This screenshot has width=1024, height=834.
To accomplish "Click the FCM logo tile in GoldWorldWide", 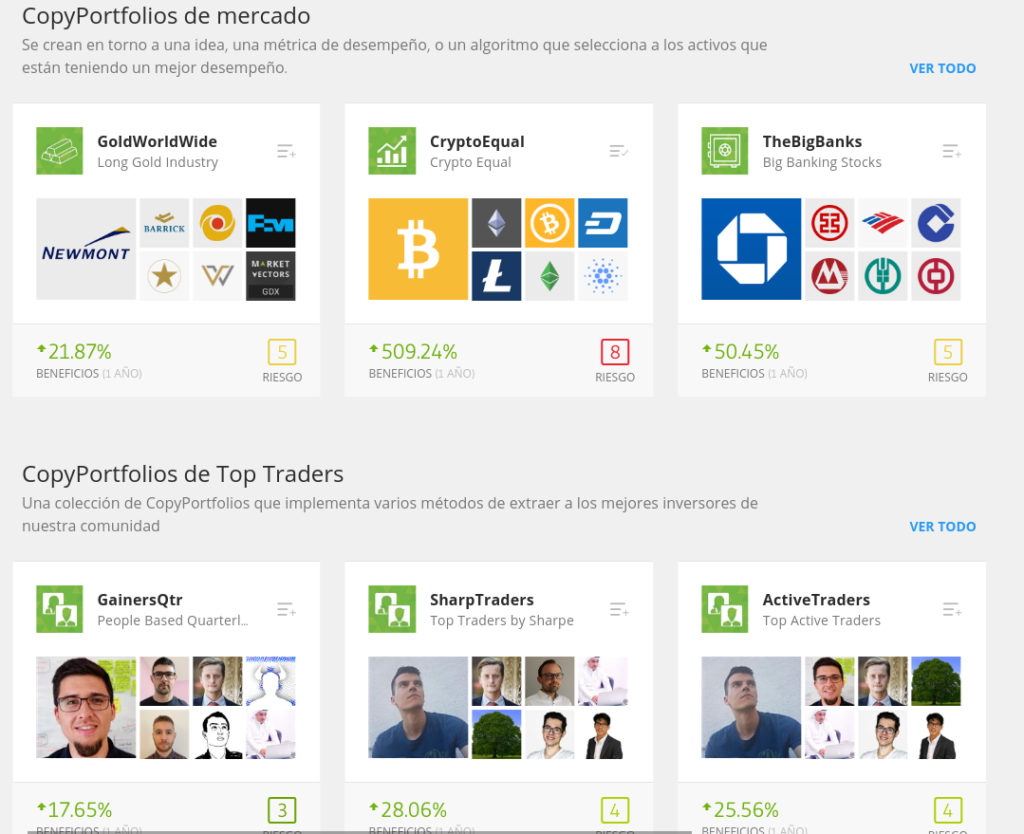I will pos(270,223).
